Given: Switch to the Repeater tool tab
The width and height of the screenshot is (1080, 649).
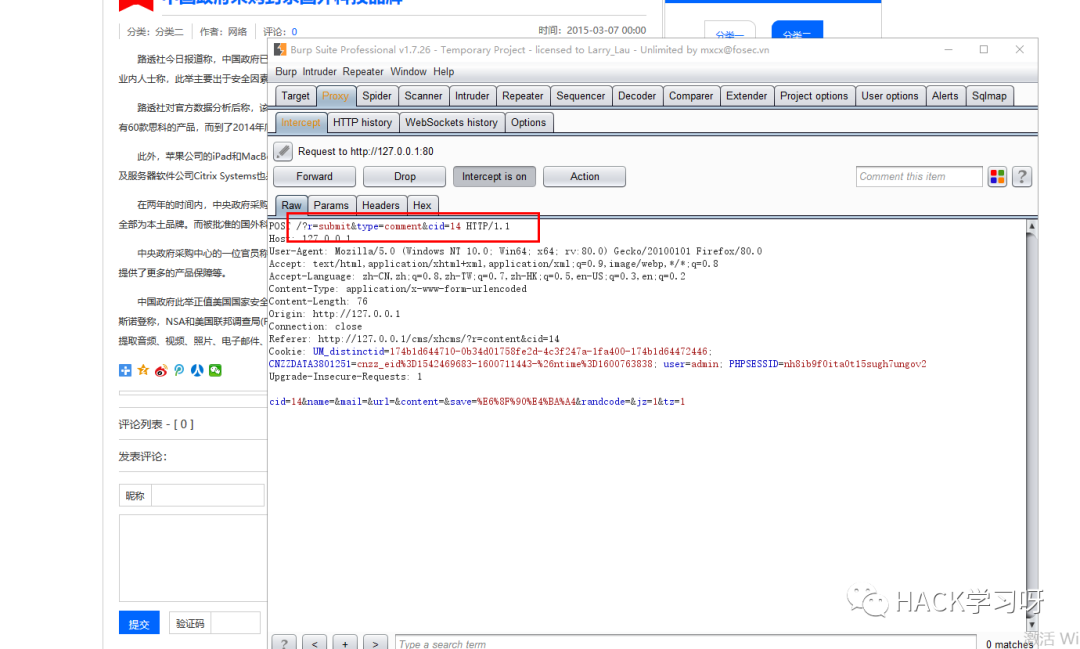Looking at the screenshot, I should click(523, 96).
